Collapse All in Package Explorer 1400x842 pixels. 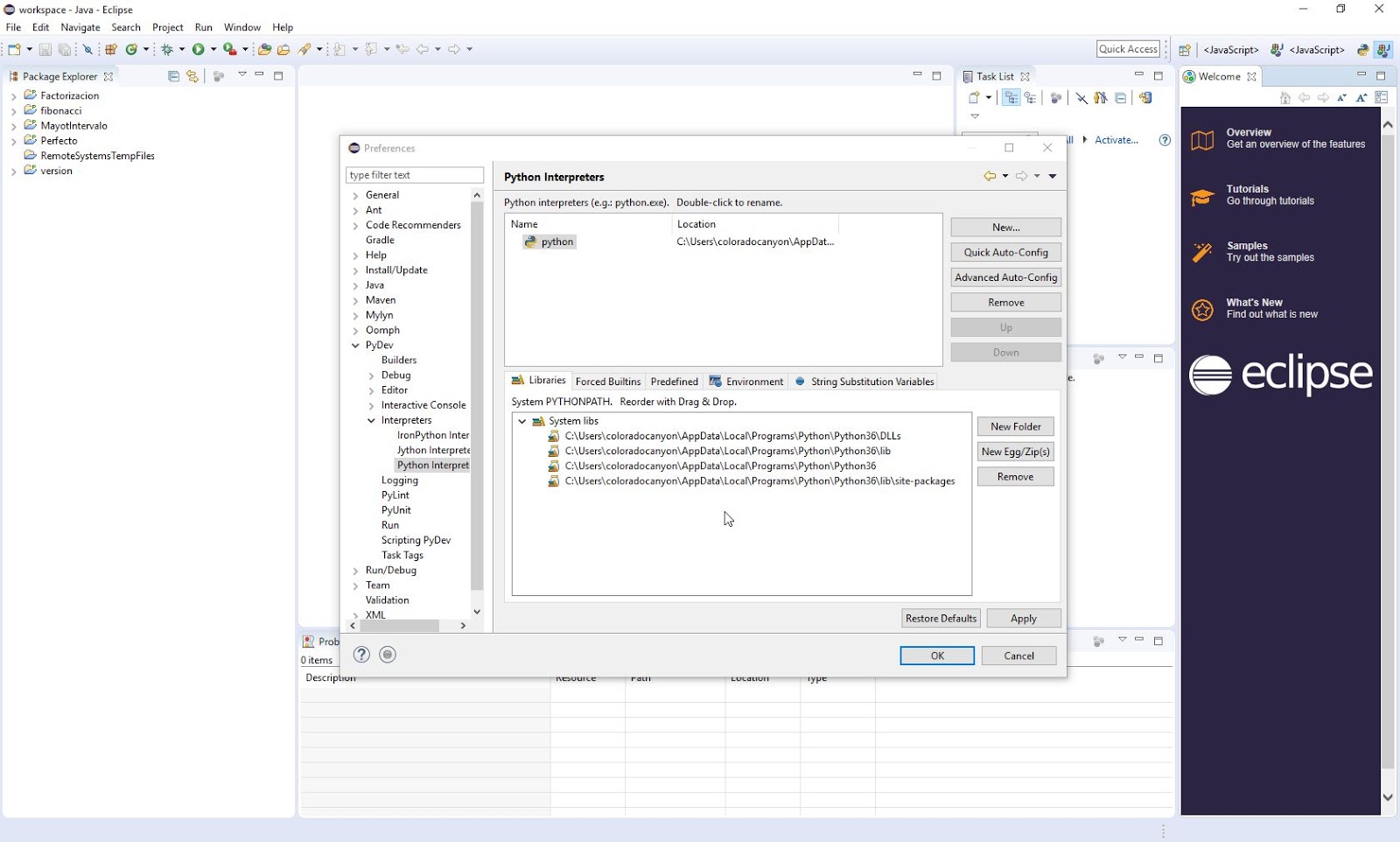(x=173, y=76)
